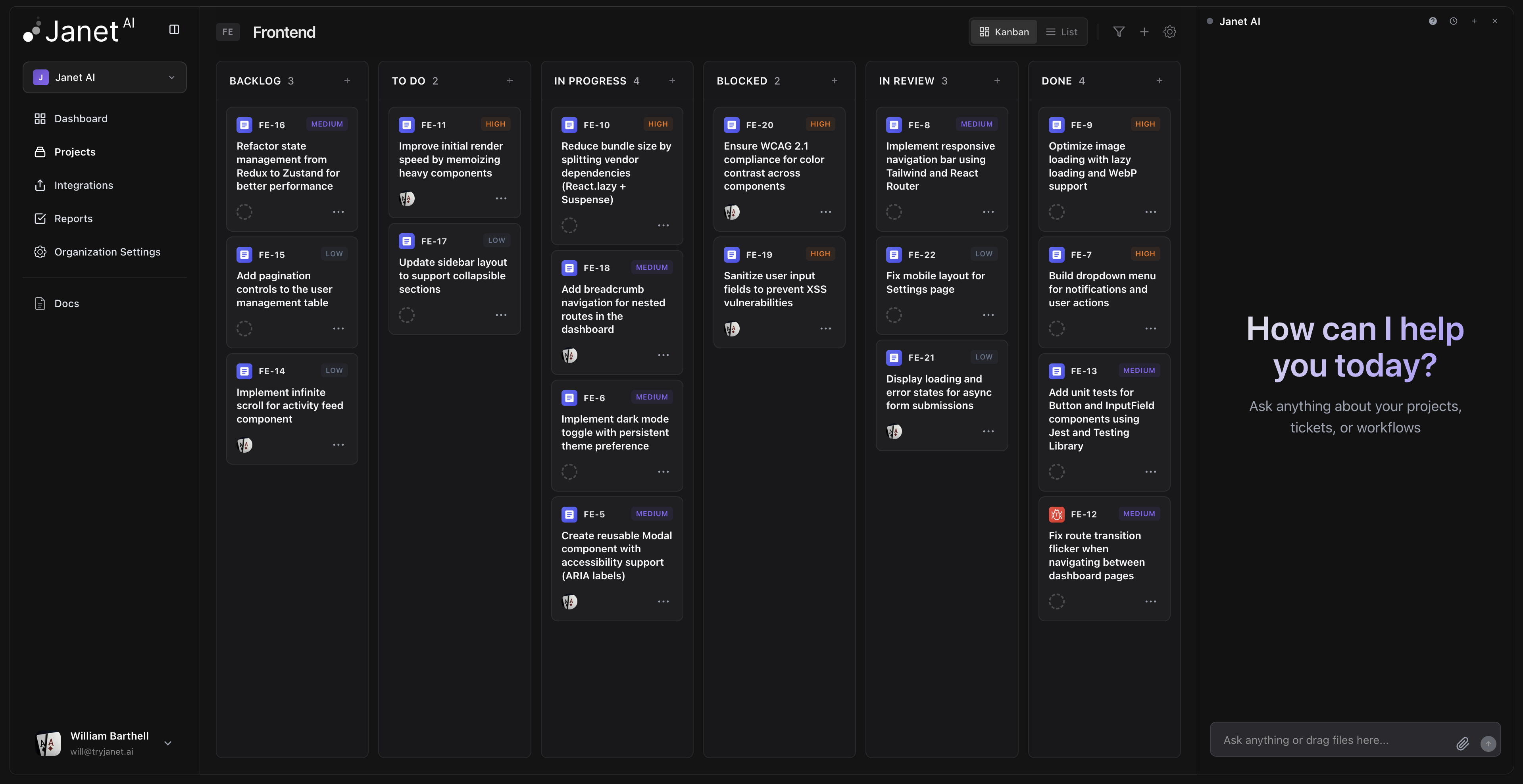This screenshot has width=1523, height=784.
Task: Open the FE-7 card options menu
Action: click(1150, 329)
